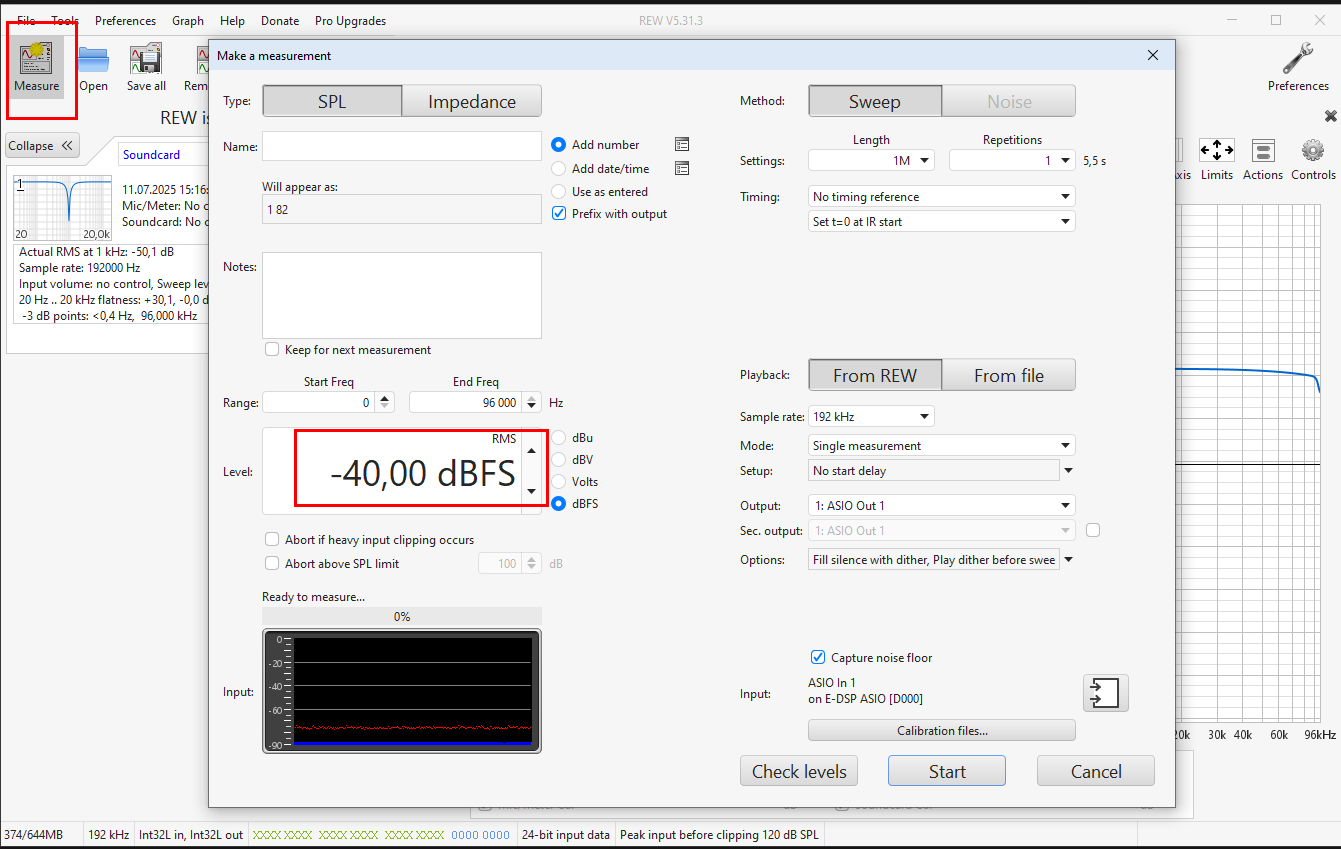
Task: Click the measurement Name field
Action: click(402, 146)
